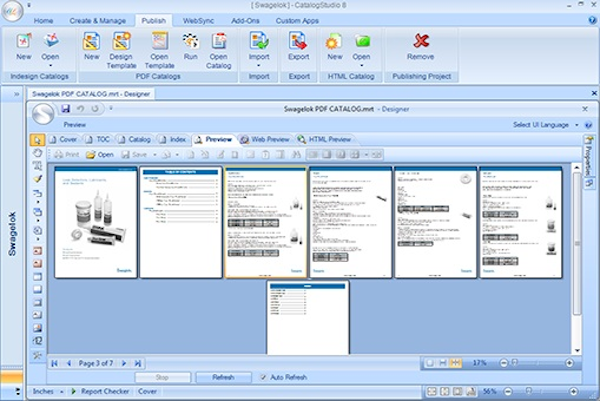Viewport: 600px width, 401px height.
Task: Select the hand pan tool
Action: click(38, 153)
